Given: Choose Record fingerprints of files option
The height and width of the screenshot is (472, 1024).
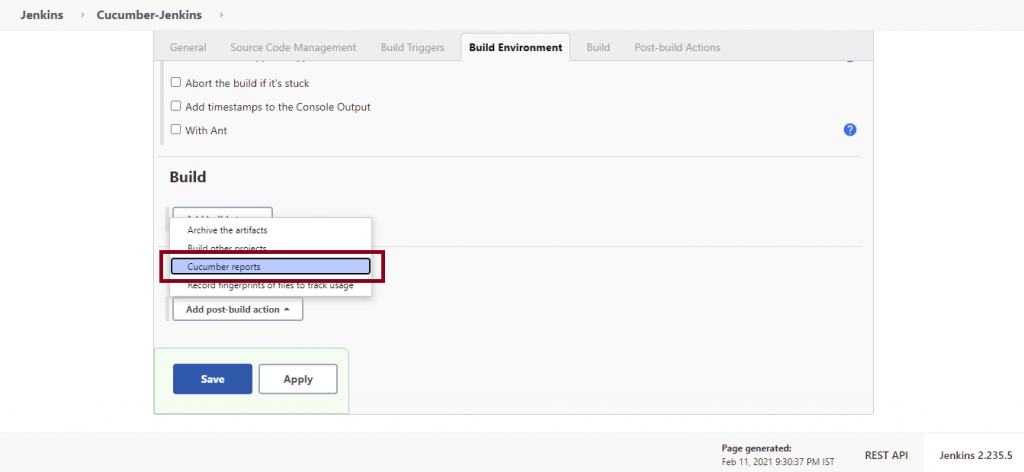Looking at the screenshot, I should 270,285.
